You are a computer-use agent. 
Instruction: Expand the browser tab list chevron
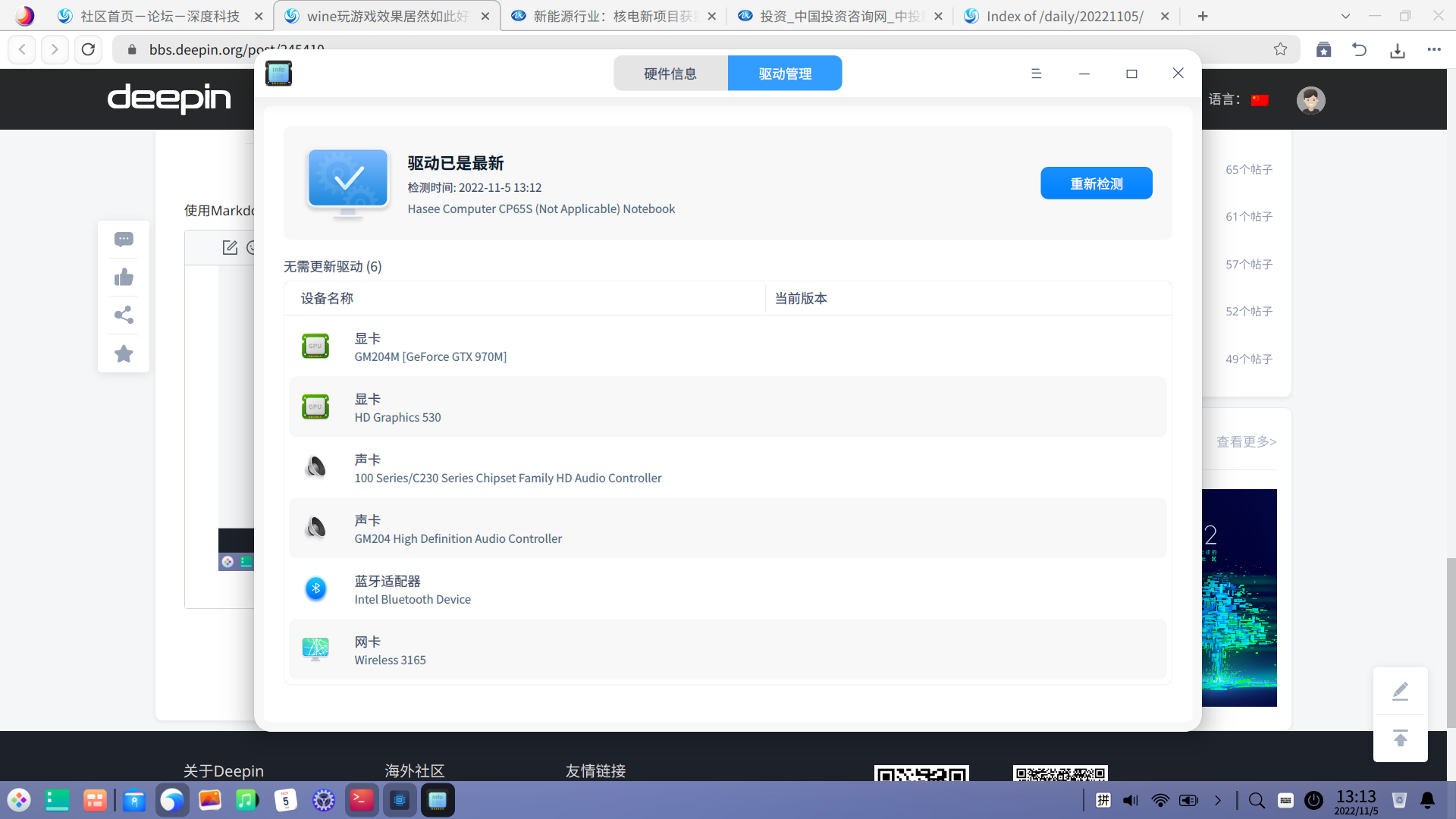click(x=1345, y=16)
